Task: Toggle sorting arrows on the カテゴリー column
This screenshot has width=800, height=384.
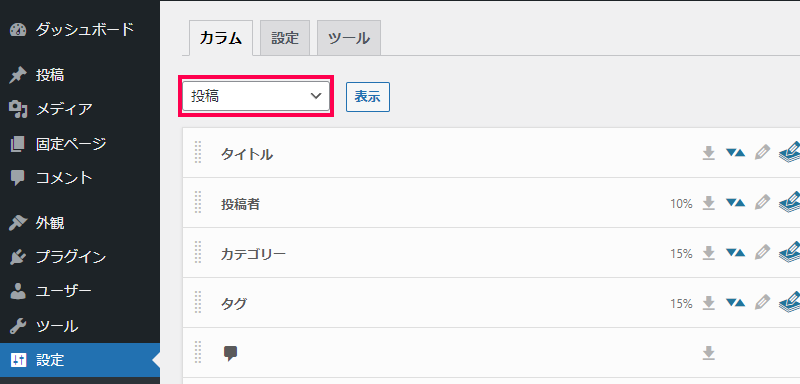Action: (x=735, y=252)
